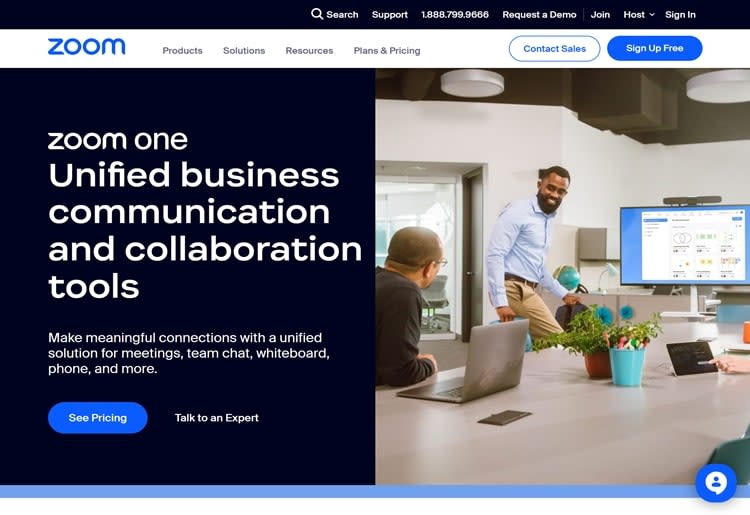This screenshot has width=750, height=515.
Task: Open the chat assistant bubble icon
Action: (716, 483)
